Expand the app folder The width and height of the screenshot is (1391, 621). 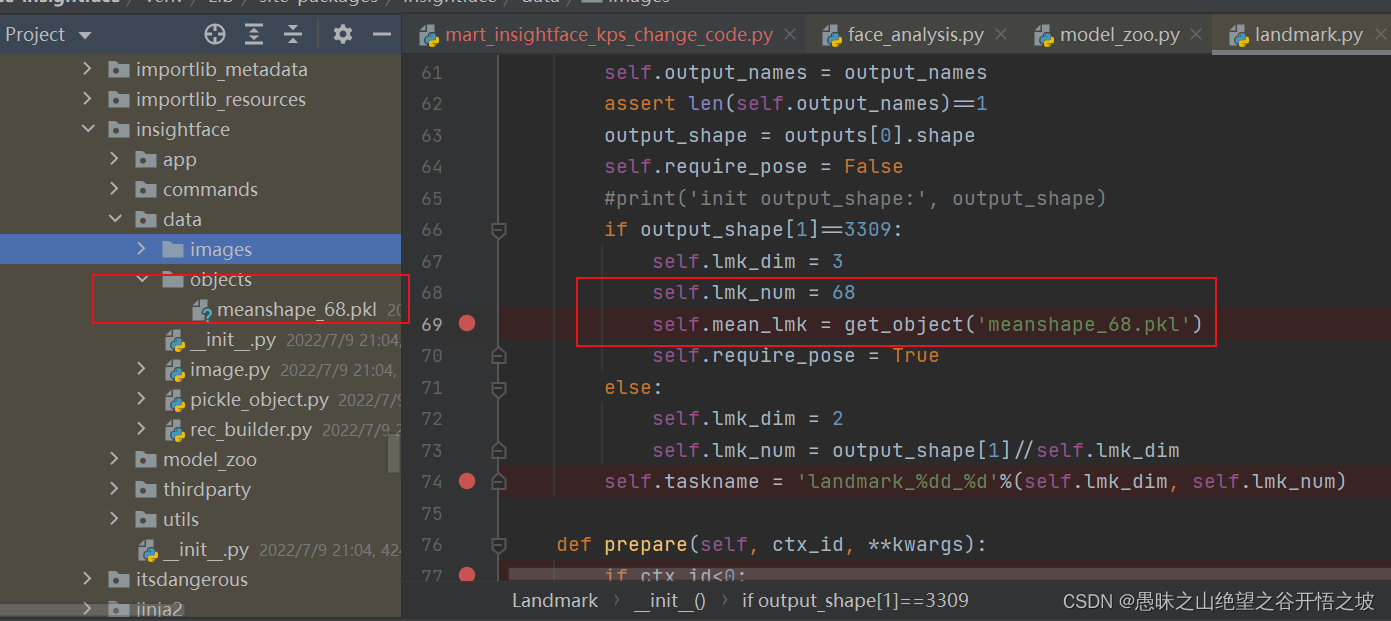(115, 159)
